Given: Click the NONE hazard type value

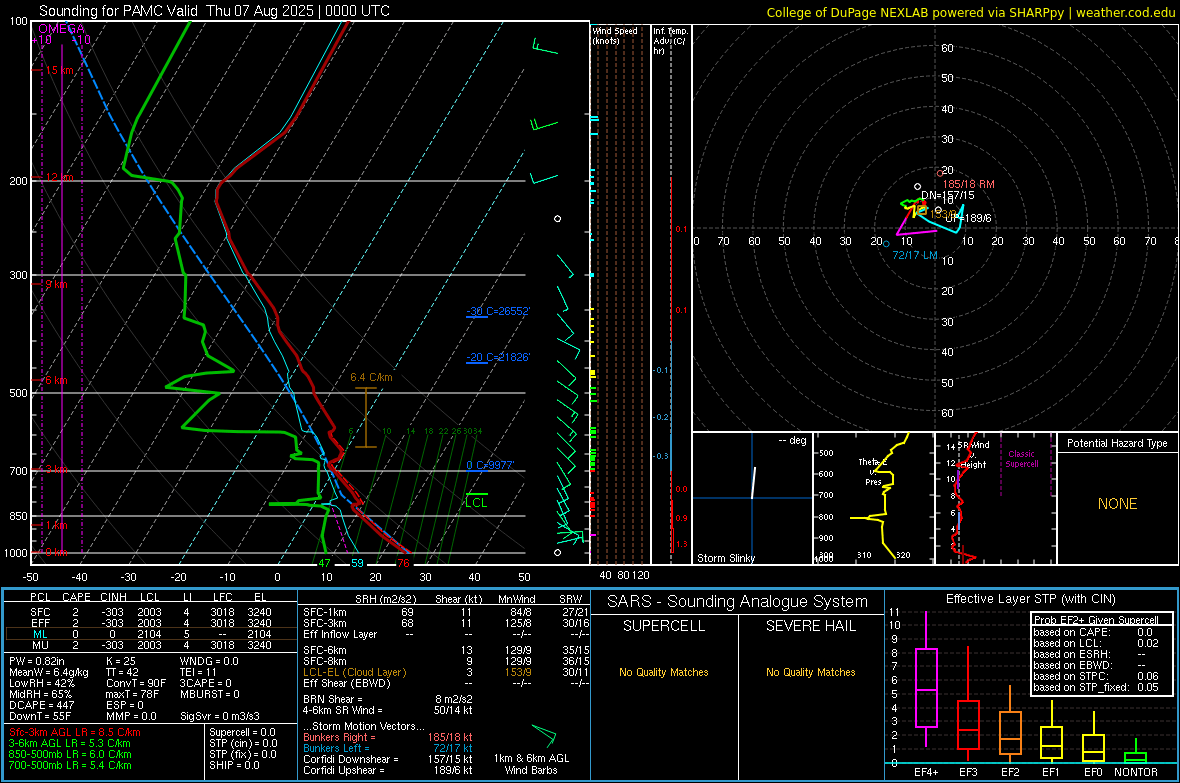Looking at the screenshot, I should tap(1118, 504).
